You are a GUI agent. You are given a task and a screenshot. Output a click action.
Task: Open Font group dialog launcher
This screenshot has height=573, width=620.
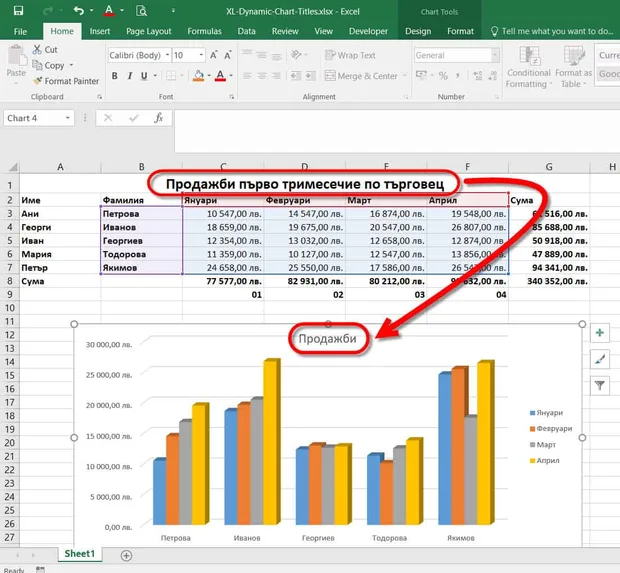coord(232,96)
